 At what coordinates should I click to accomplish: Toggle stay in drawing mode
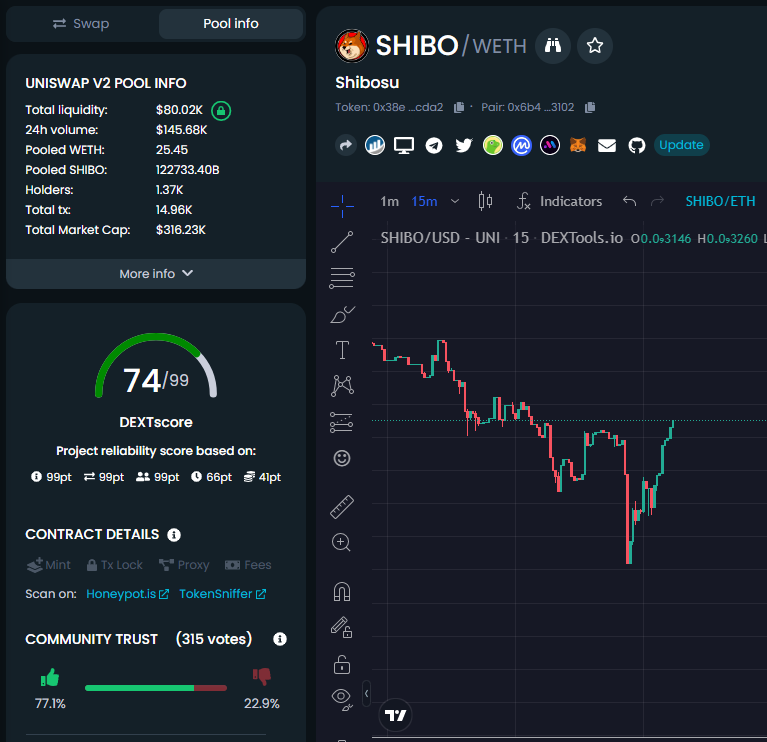coord(341,627)
